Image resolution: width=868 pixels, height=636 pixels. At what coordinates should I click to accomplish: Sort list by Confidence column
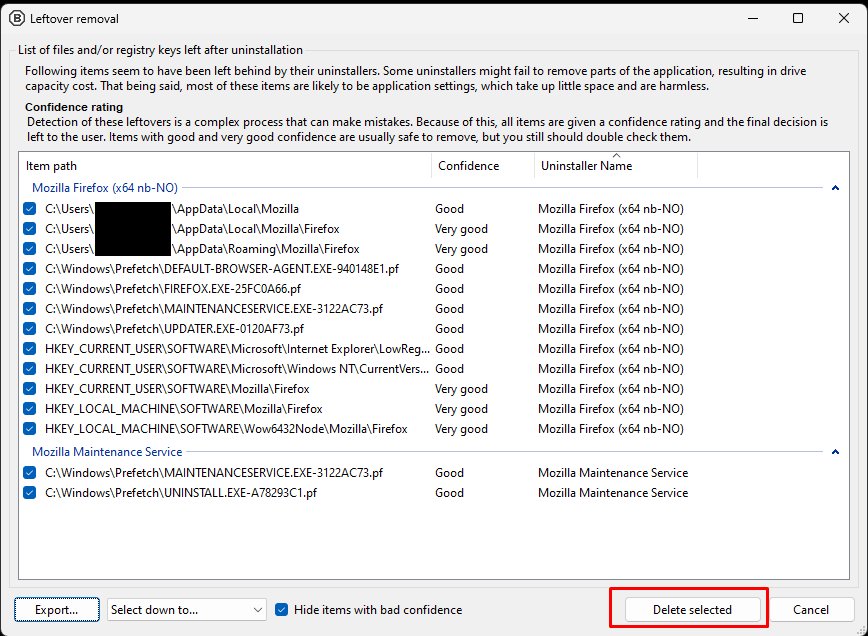click(x=483, y=166)
